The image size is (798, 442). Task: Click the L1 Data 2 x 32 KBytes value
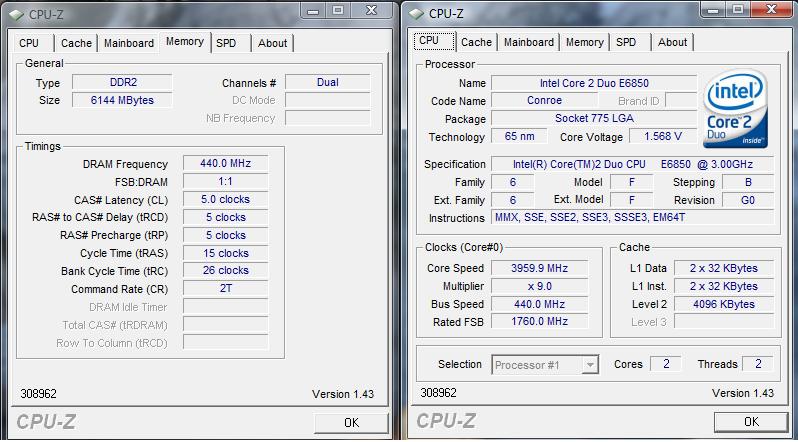[x=724, y=268]
